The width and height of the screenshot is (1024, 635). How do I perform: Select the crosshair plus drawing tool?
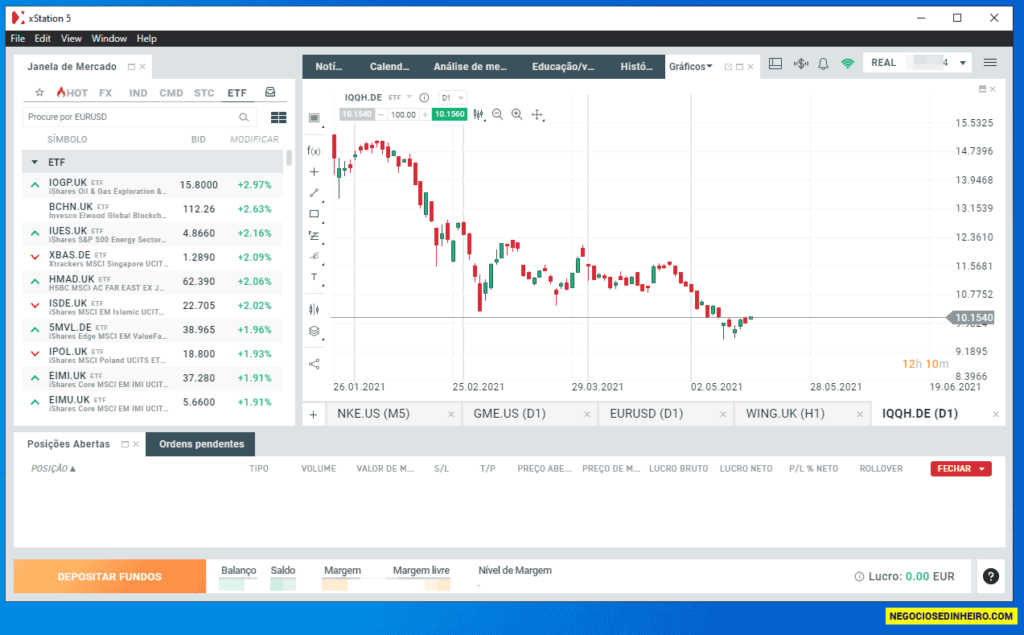(314, 172)
